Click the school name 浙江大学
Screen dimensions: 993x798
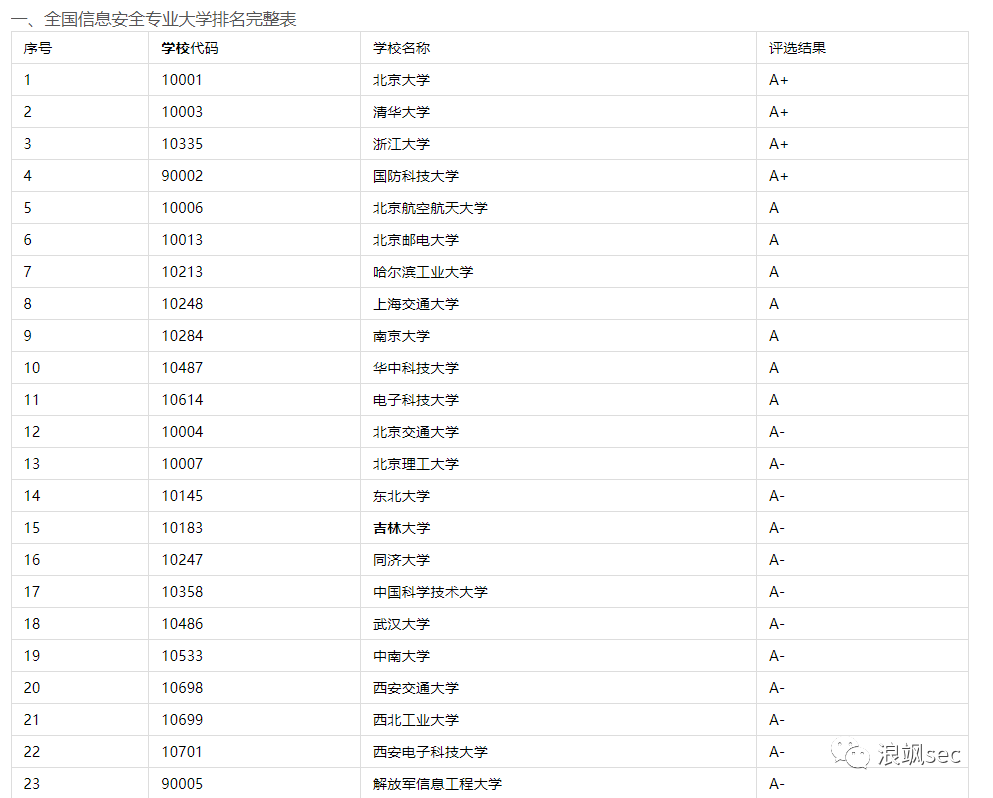pyautogui.click(x=402, y=144)
